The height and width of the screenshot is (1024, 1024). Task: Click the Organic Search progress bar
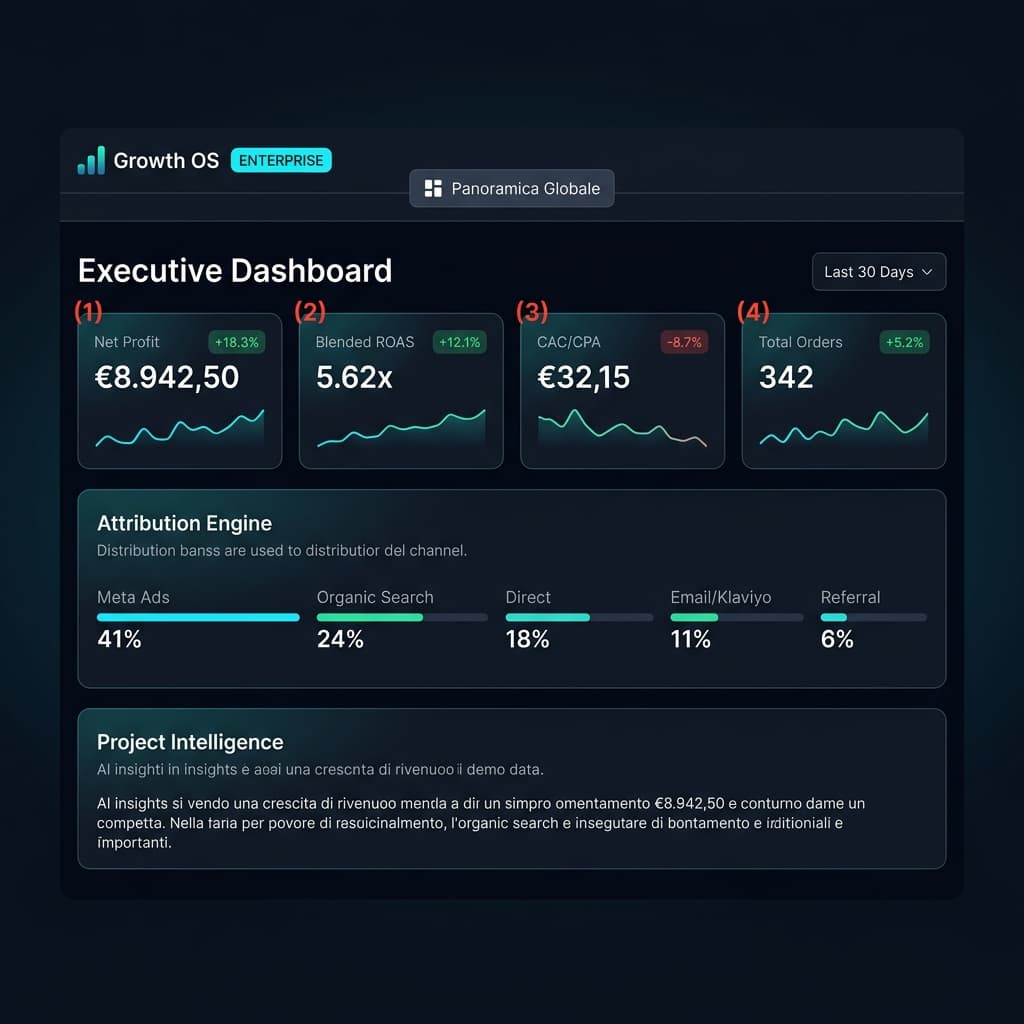(x=402, y=617)
